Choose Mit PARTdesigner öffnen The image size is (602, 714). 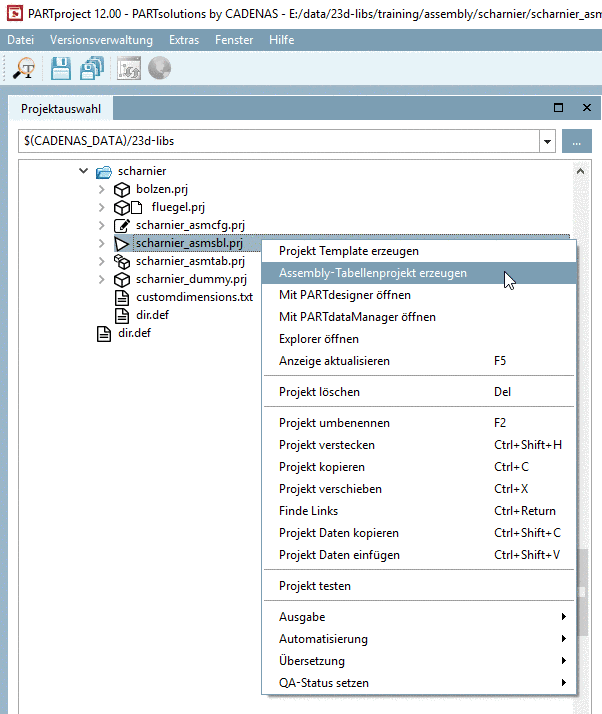tap(419, 295)
